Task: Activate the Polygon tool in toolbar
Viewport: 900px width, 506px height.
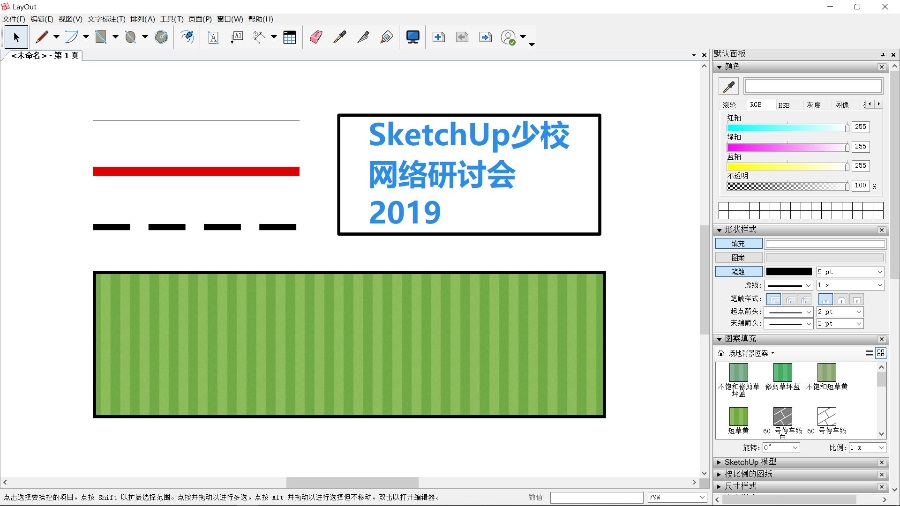Action: click(162, 37)
